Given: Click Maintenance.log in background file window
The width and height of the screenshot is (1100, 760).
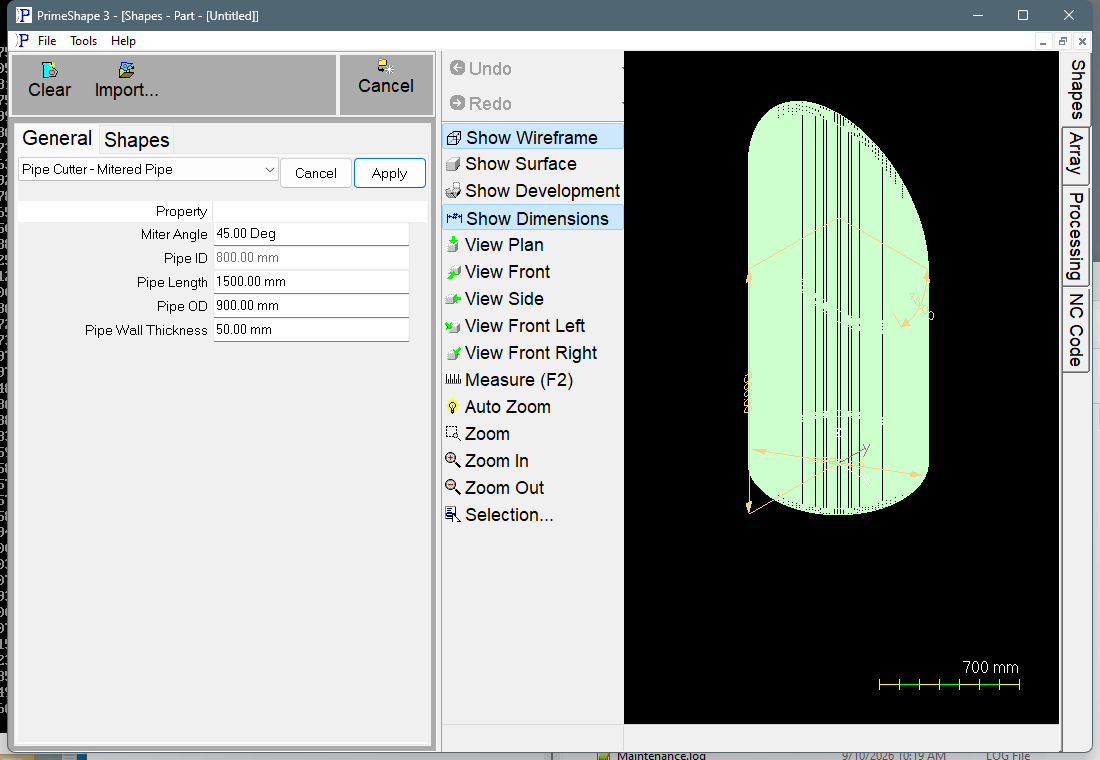Looking at the screenshot, I should 661,756.
